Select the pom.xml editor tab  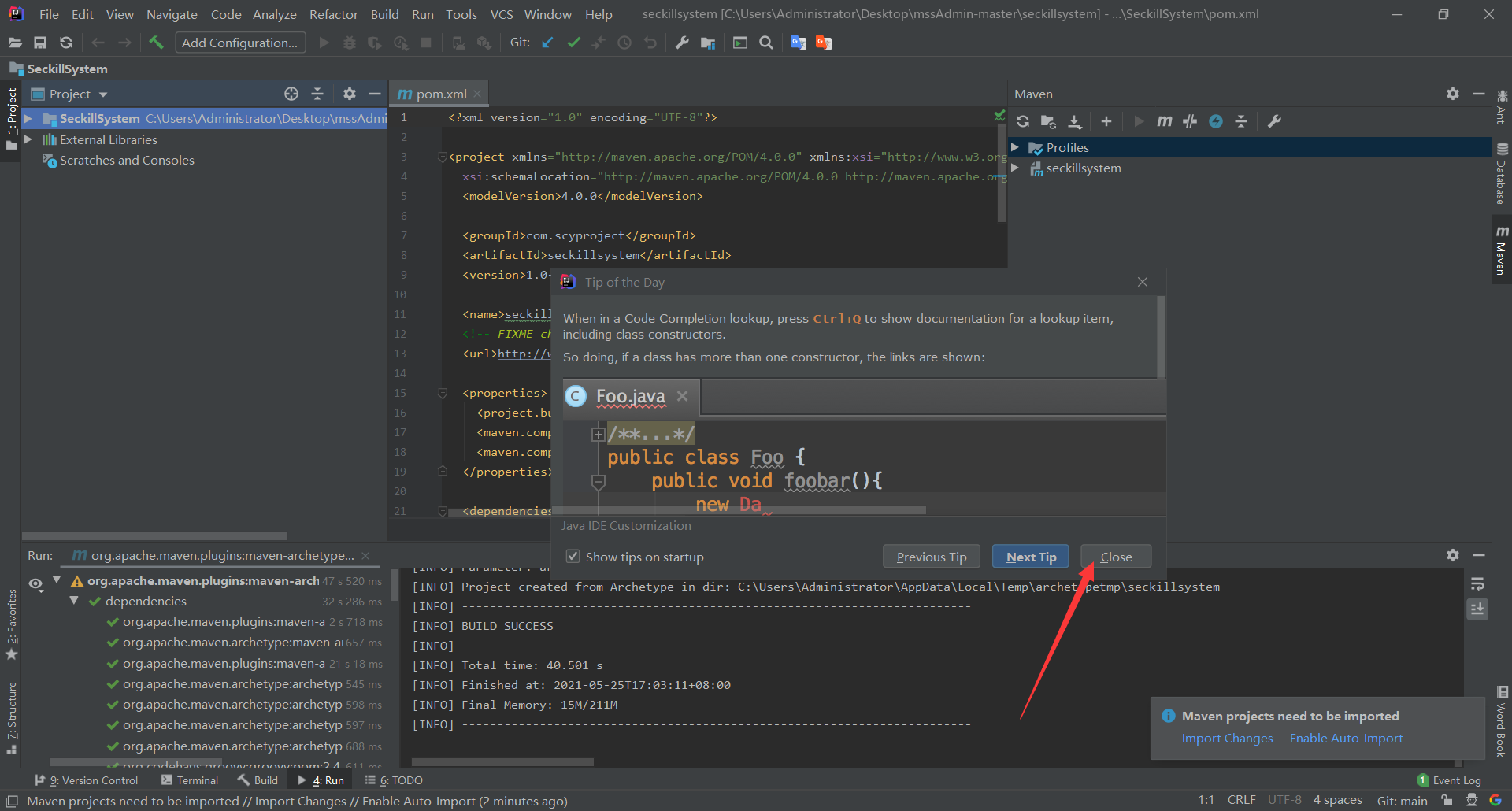pyautogui.click(x=439, y=94)
